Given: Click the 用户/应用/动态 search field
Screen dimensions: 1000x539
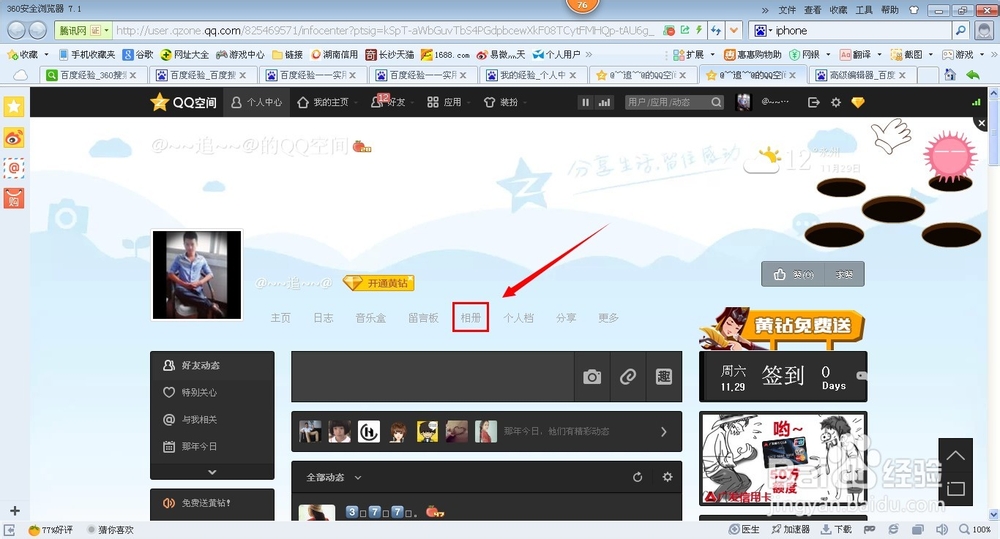Looking at the screenshot, I should coord(666,102).
